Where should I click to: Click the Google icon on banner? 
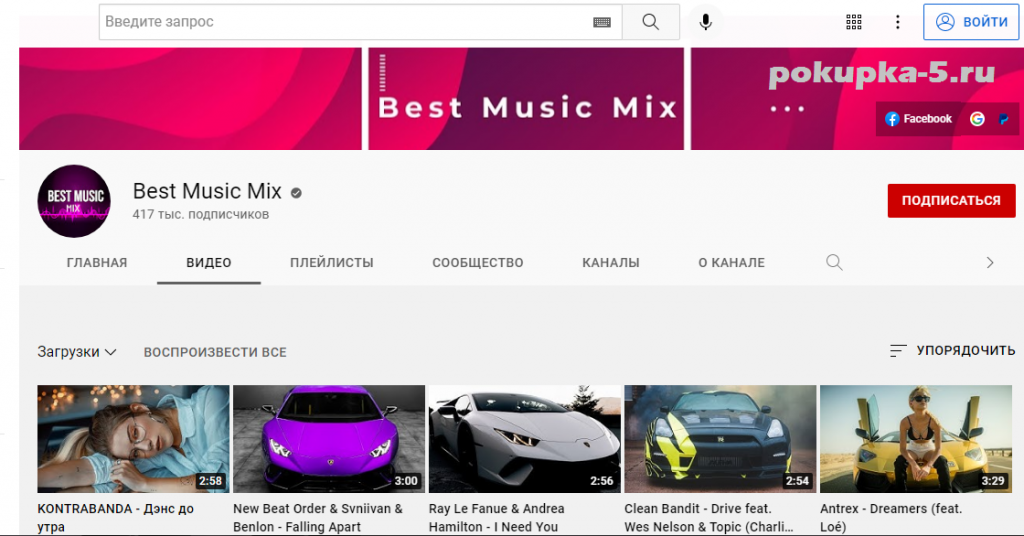click(x=977, y=119)
